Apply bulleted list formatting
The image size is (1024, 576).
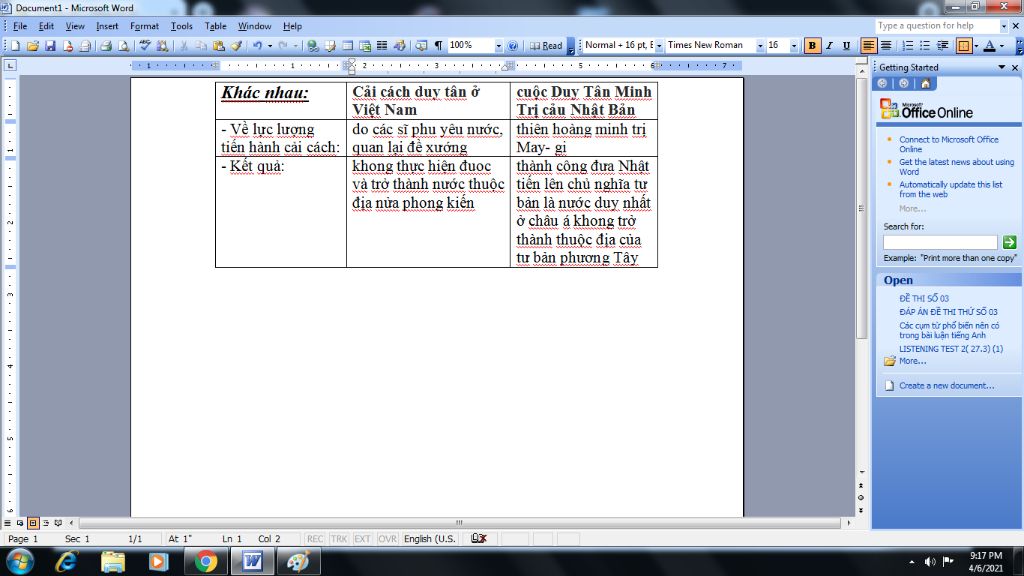(x=925, y=46)
